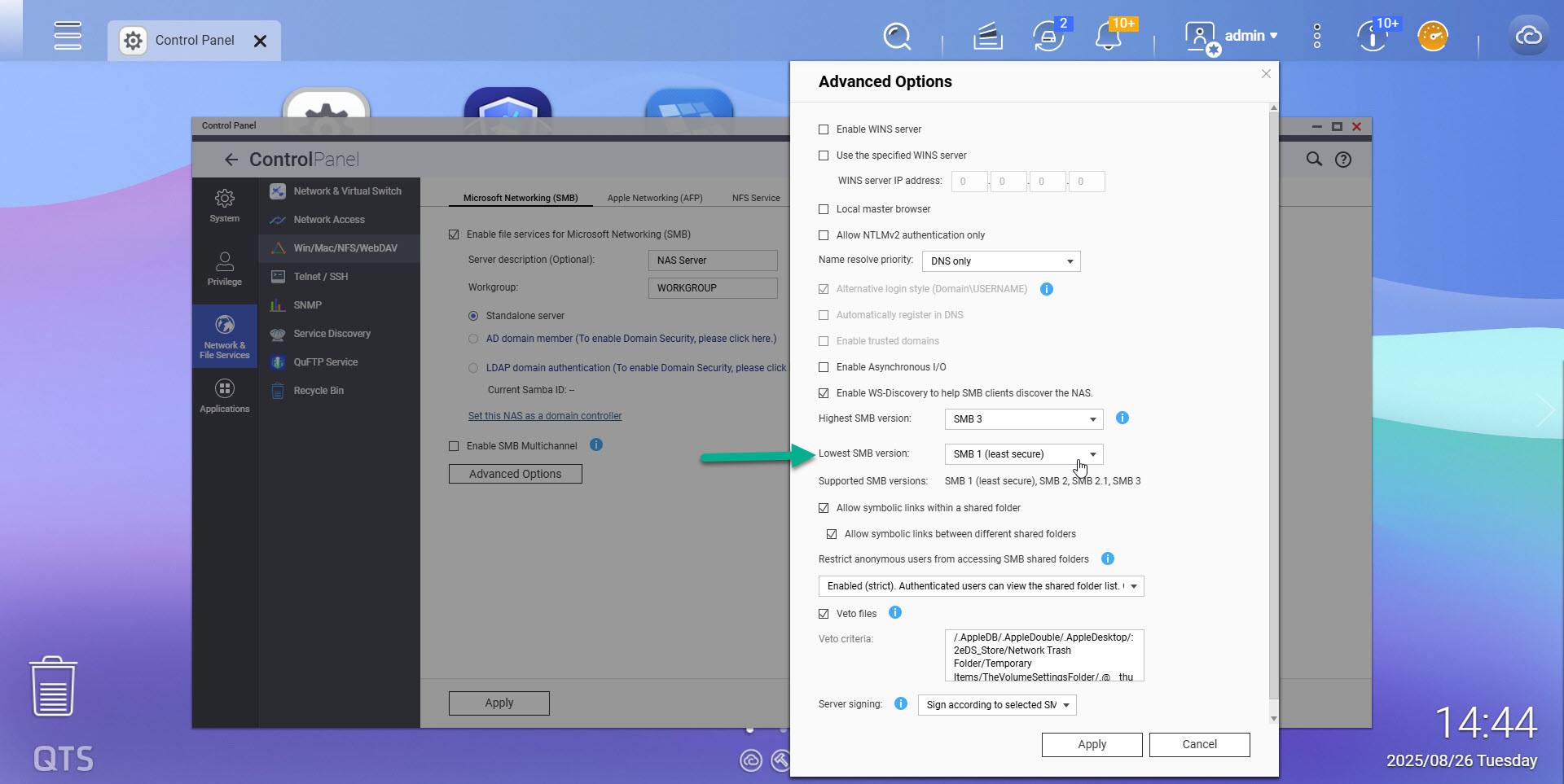
Task: Open Highest SMB version dropdown
Action: (x=1024, y=419)
